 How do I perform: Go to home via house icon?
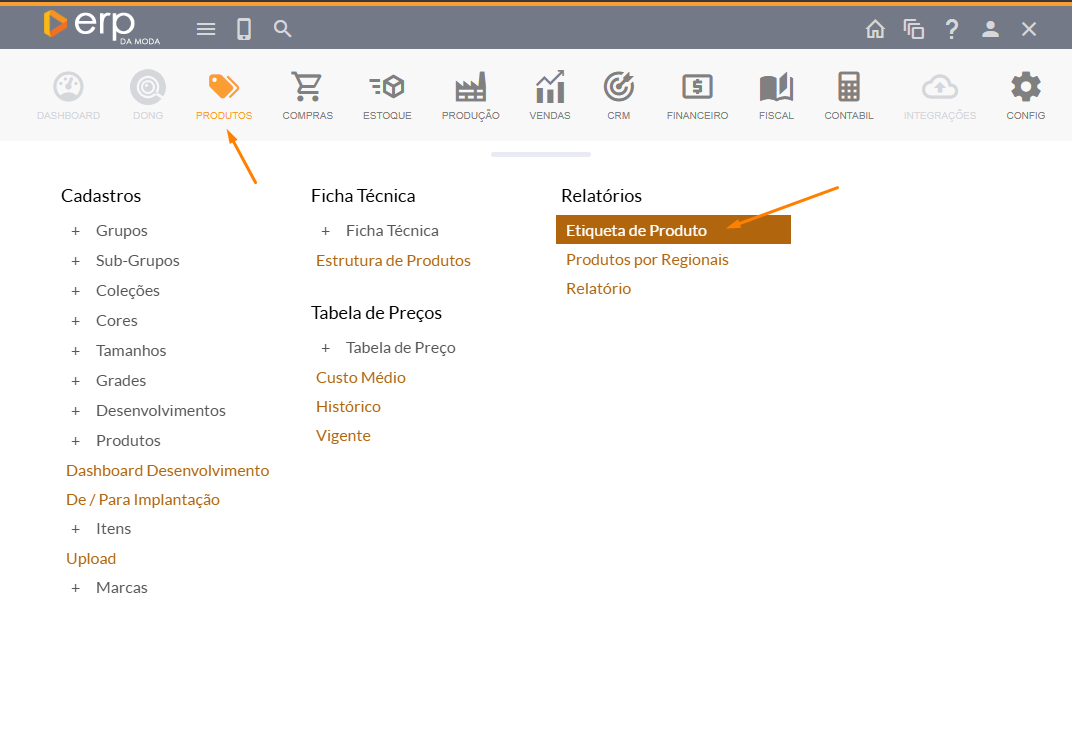[x=875, y=29]
